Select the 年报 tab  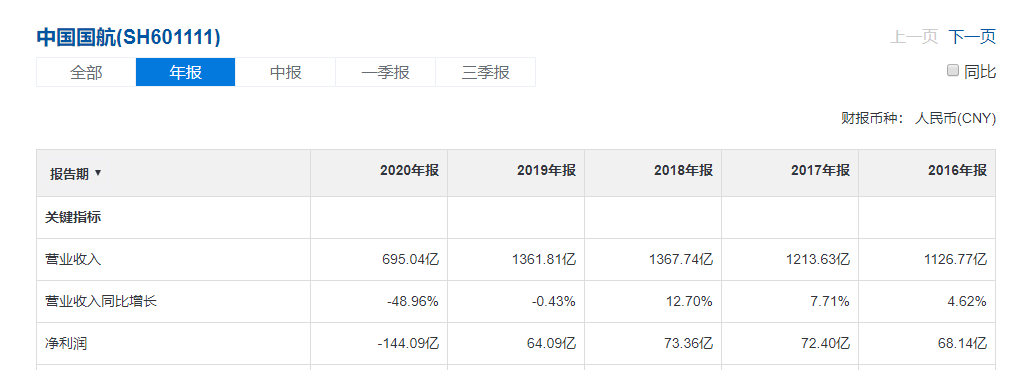click(x=186, y=72)
